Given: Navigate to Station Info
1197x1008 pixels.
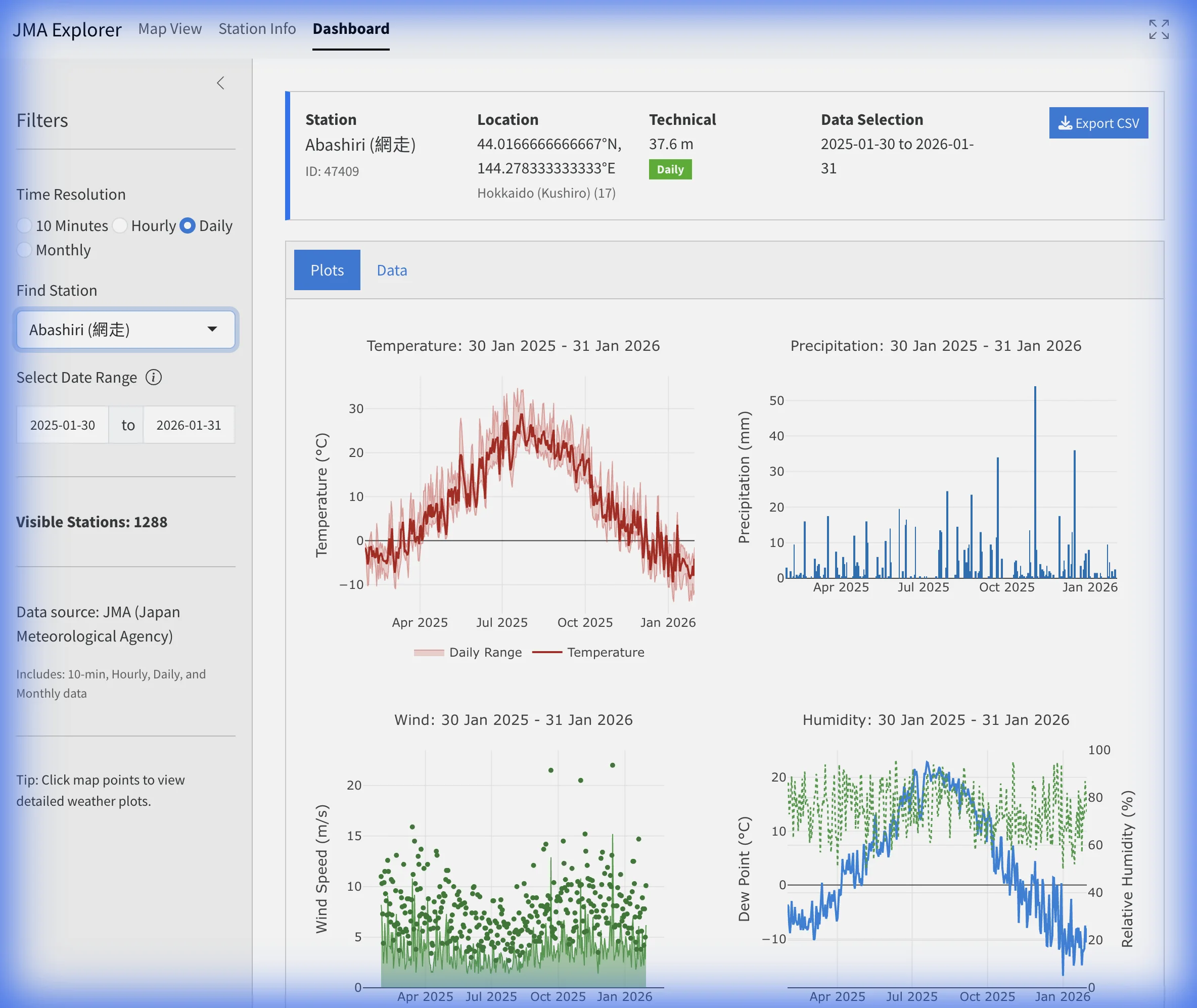Looking at the screenshot, I should (x=257, y=29).
